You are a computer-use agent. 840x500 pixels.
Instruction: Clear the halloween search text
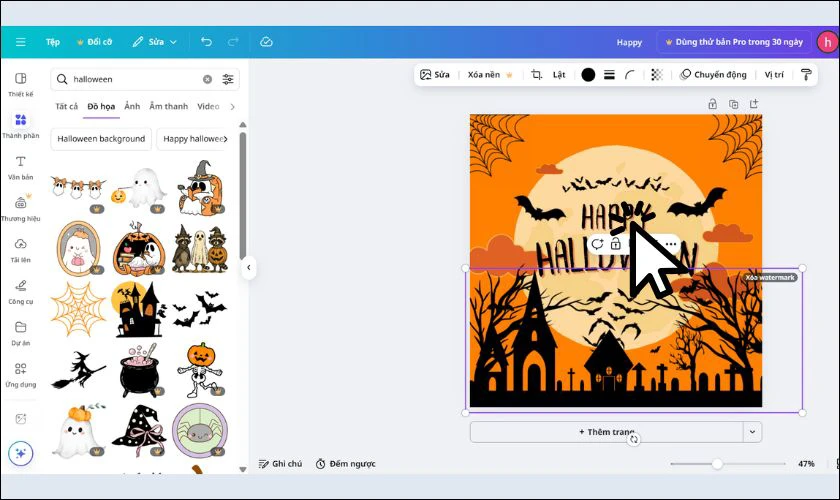[208, 79]
